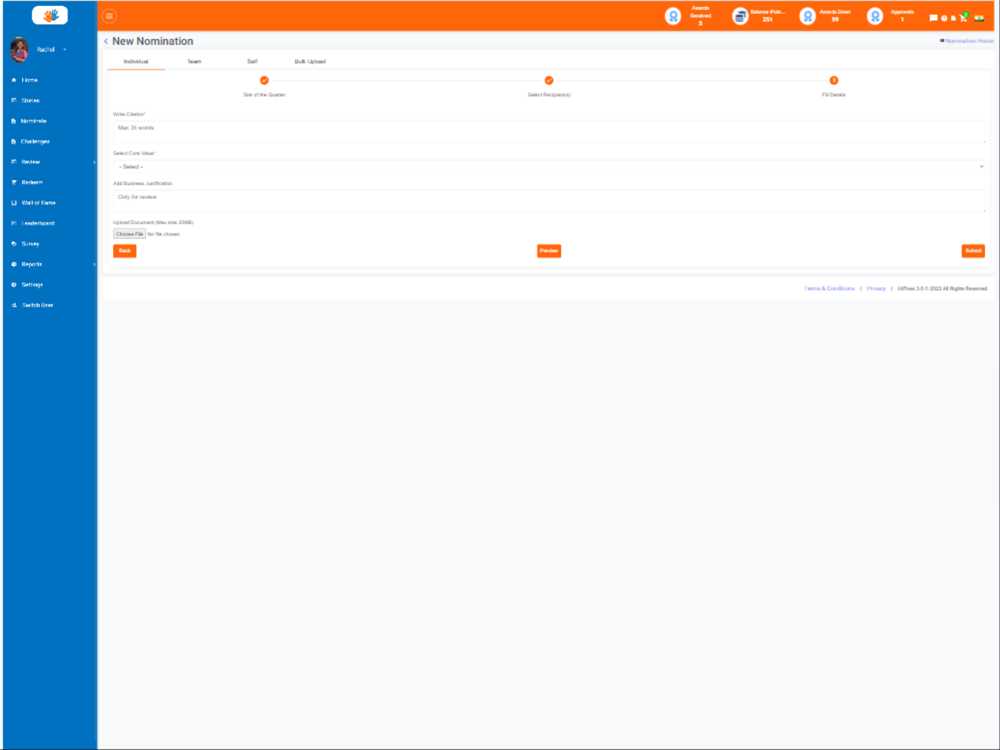Open the Select Core Value dropdown
Viewport: 1000px width, 750px height.
549,166
